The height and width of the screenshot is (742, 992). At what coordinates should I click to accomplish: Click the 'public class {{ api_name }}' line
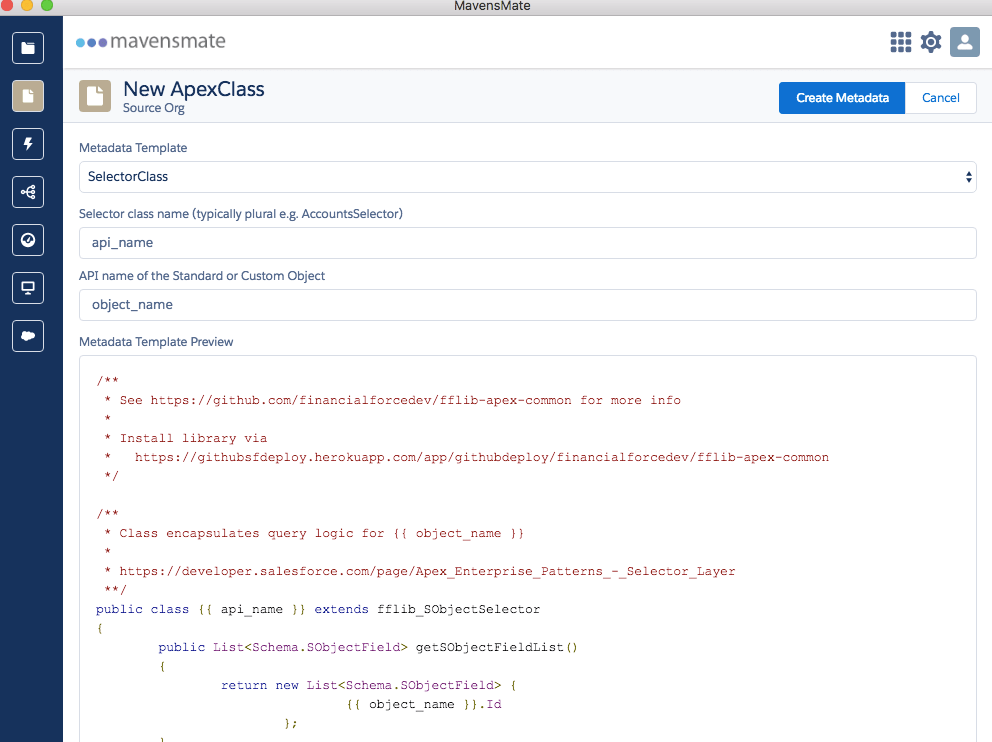click(x=318, y=609)
